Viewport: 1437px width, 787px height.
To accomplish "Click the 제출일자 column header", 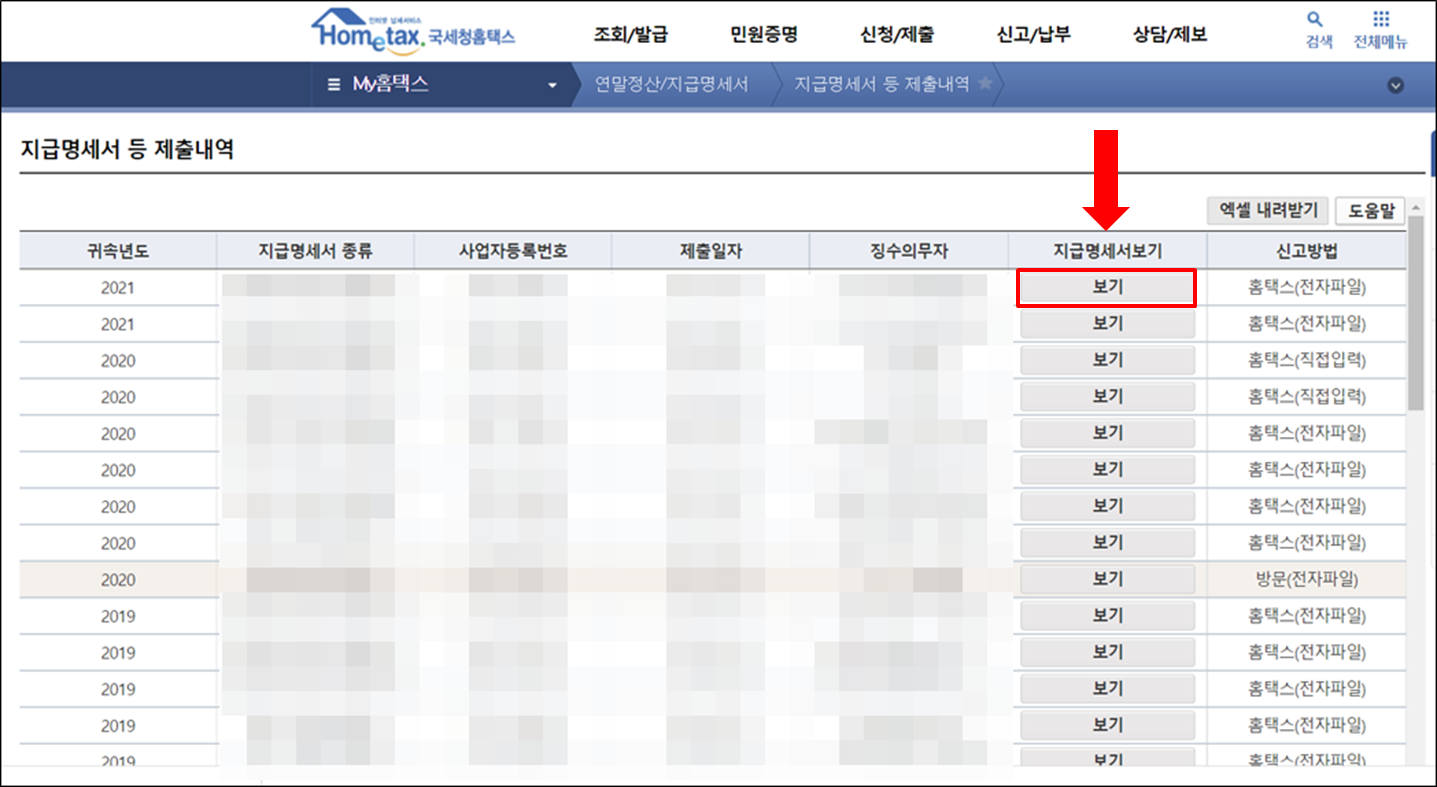I will (710, 251).
